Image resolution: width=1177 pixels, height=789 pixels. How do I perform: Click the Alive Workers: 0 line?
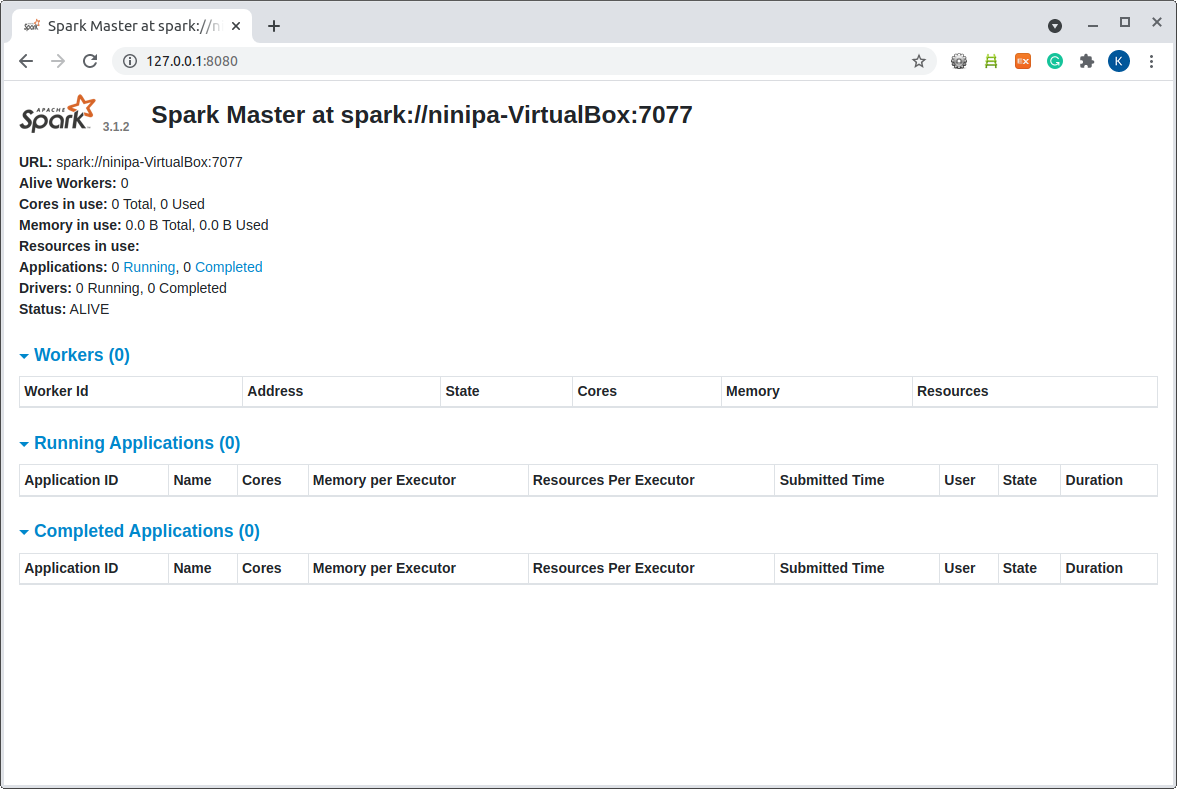[x=74, y=183]
